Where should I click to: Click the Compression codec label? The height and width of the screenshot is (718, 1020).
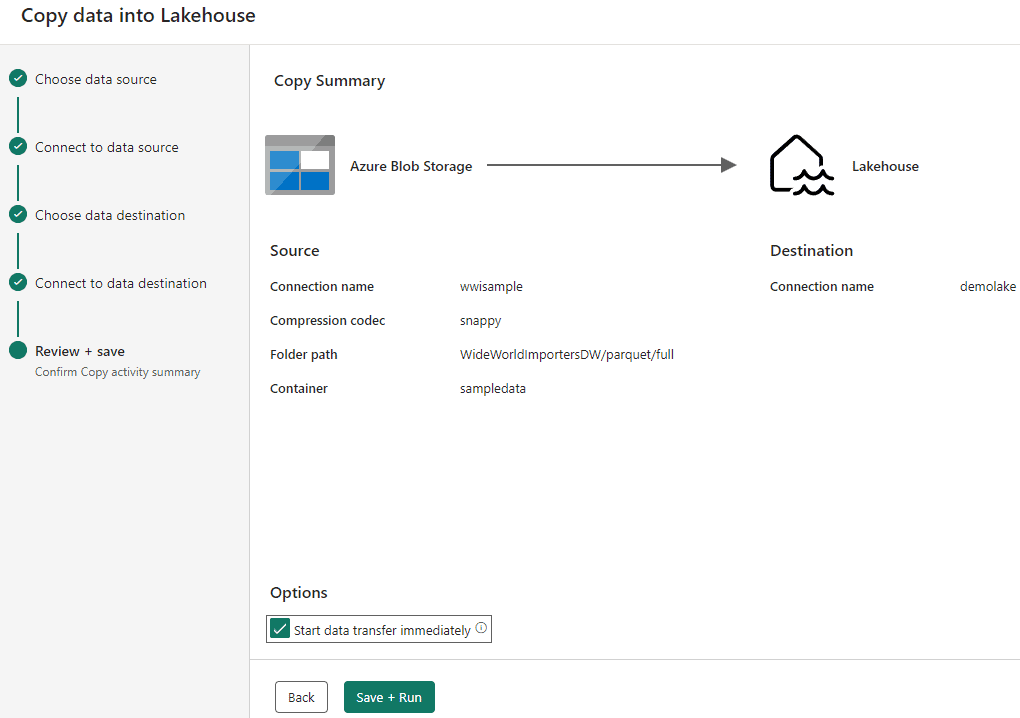(327, 321)
